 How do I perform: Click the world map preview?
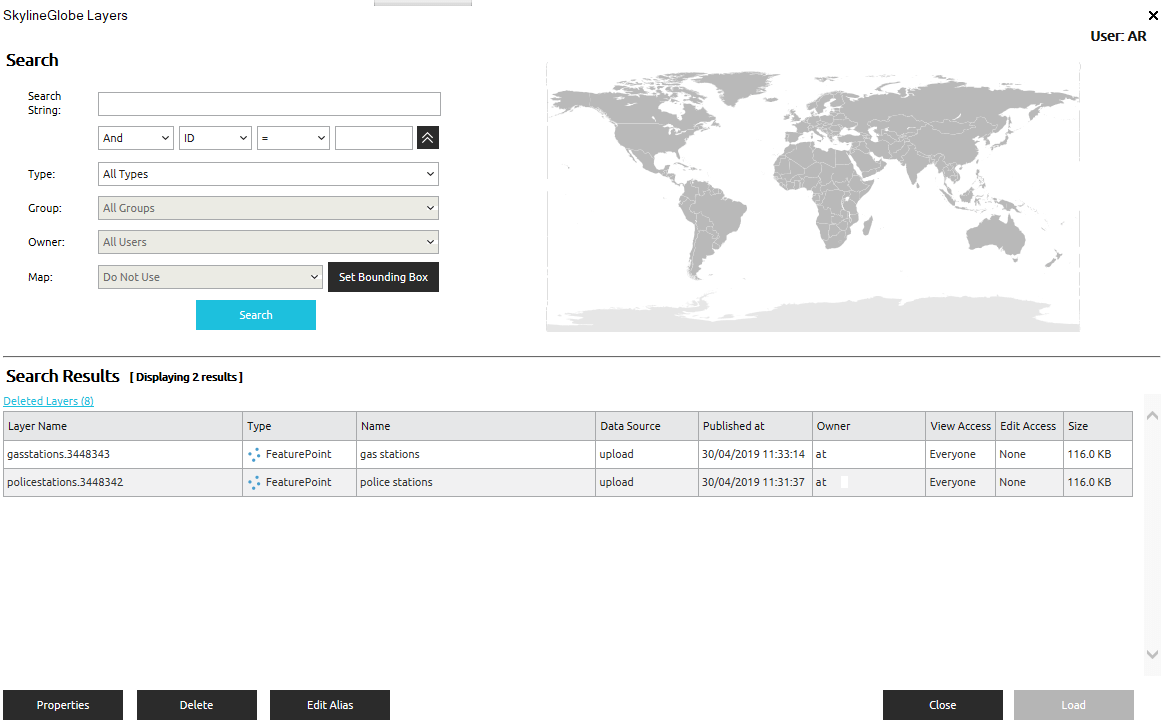coord(812,195)
